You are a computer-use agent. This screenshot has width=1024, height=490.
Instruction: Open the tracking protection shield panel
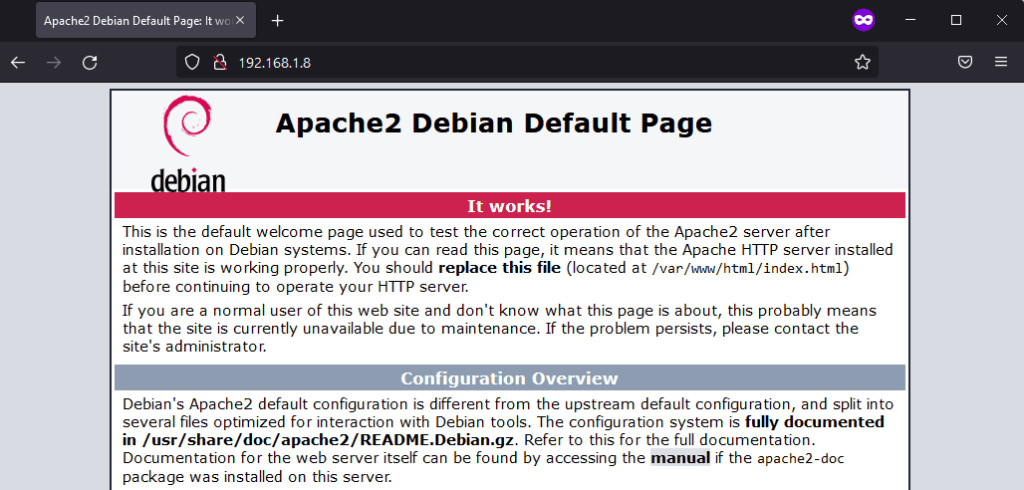[x=194, y=62]
